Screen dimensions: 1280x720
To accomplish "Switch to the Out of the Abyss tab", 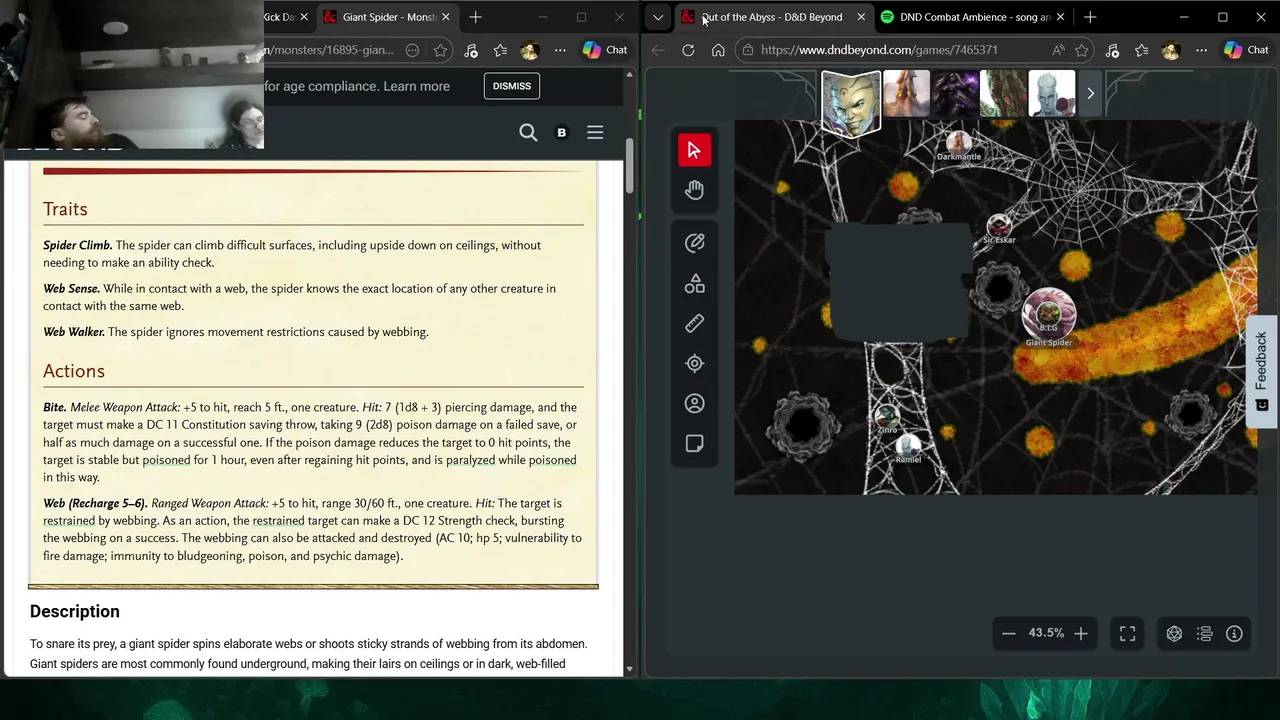I will [x=772, y=17].
